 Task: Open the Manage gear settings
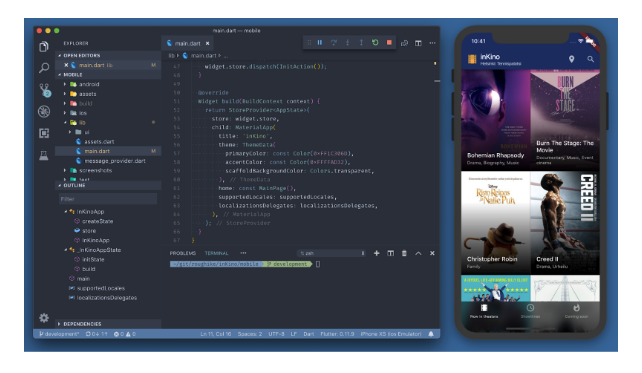pos(44,317)
